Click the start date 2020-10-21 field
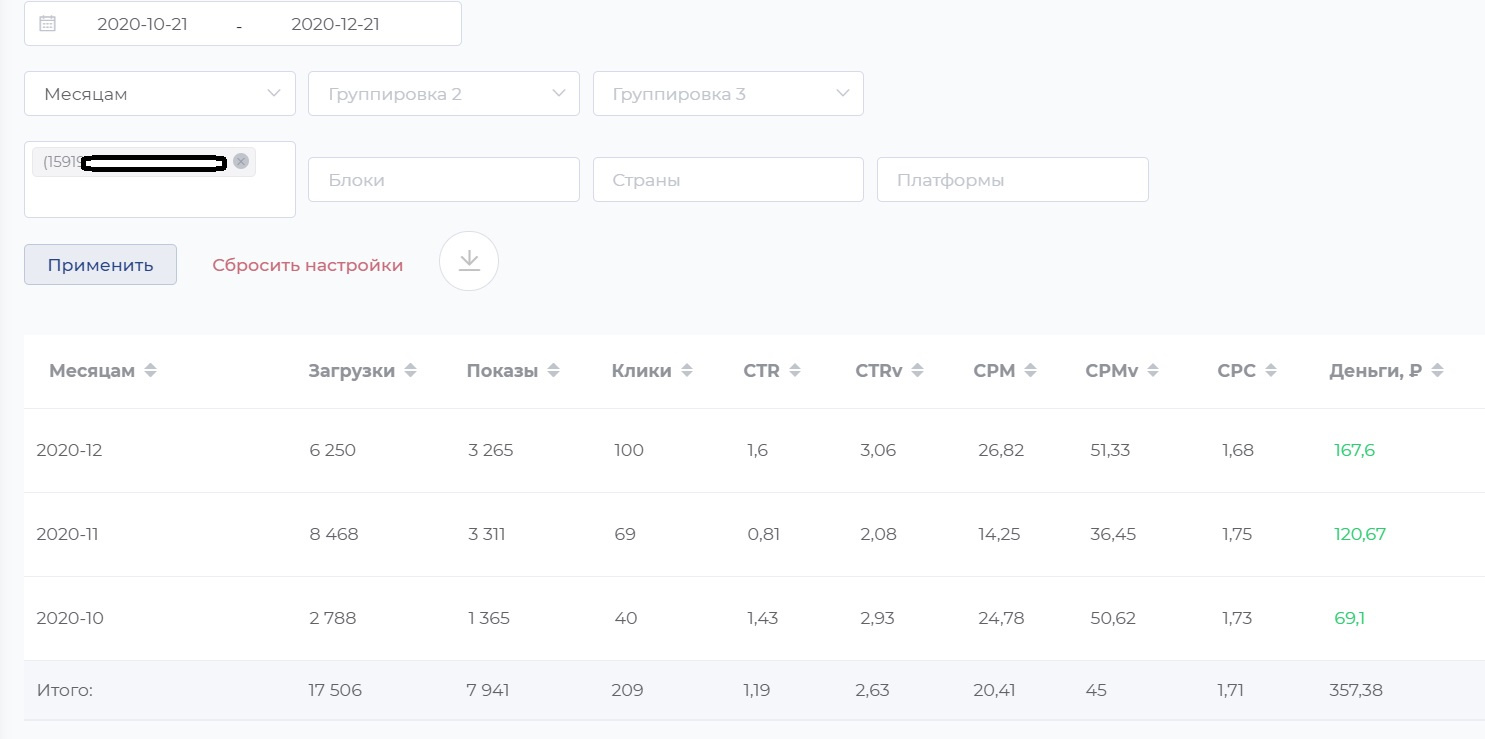The width and height of the screenshot is (1485, 739). coord(142,24)
